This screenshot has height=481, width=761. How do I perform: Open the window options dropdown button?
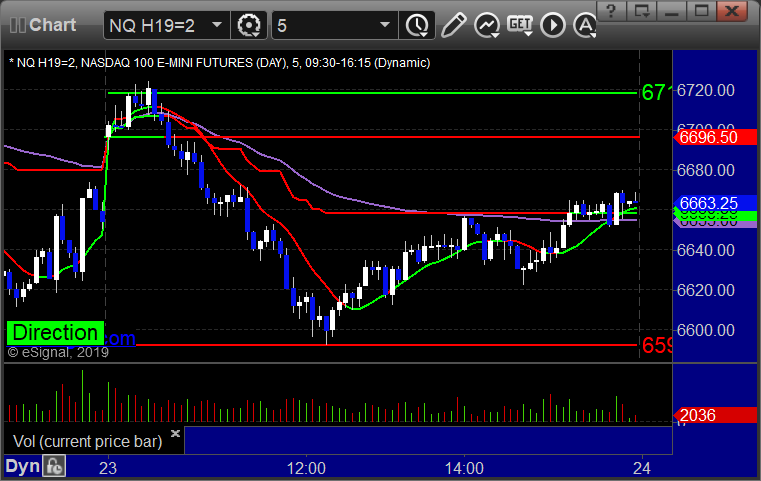point(642,11)
